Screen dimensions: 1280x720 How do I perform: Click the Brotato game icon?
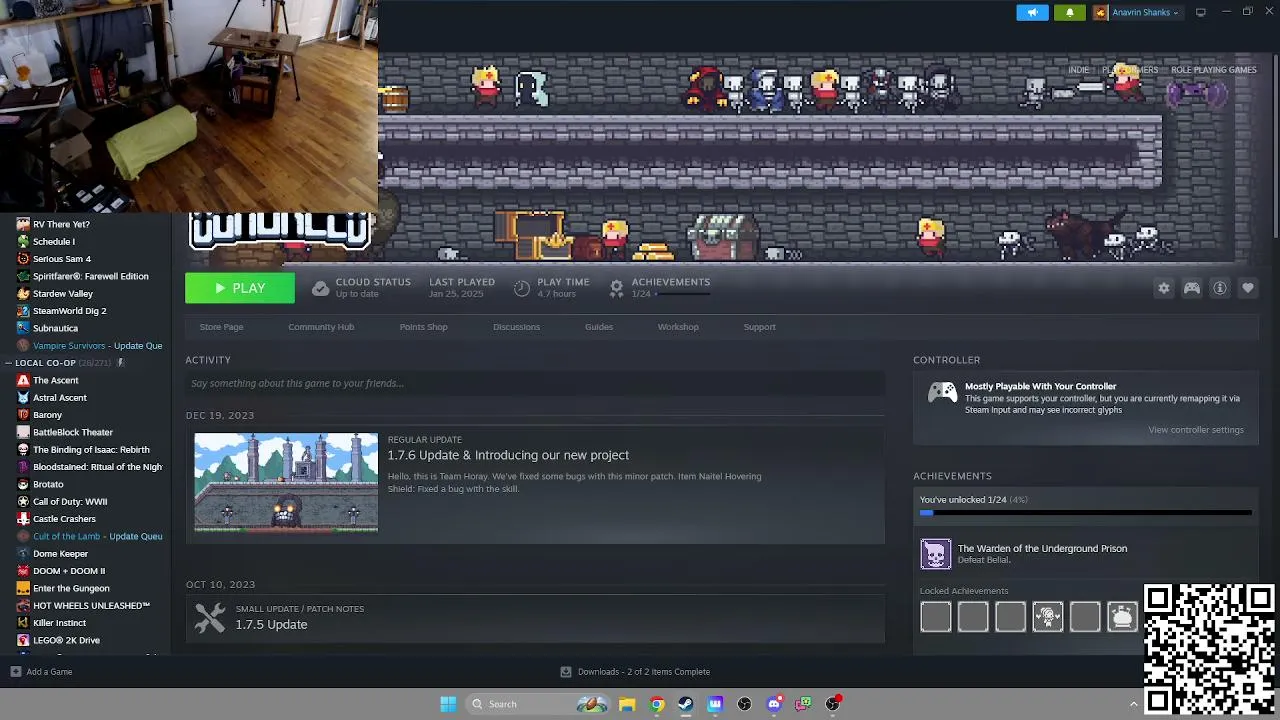tap(23, 484)
